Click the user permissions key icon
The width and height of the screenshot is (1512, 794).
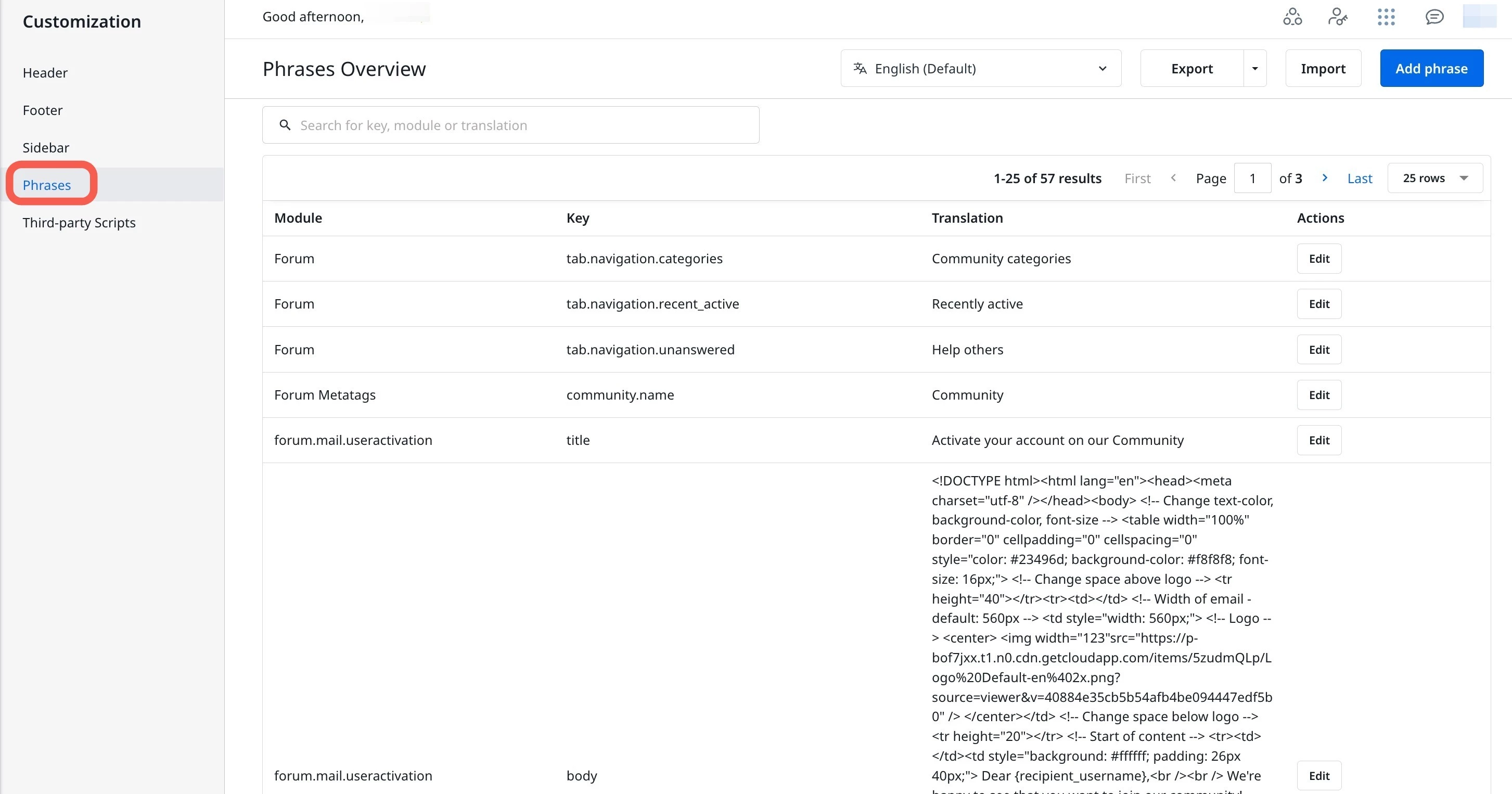(x=1338, y=17)
